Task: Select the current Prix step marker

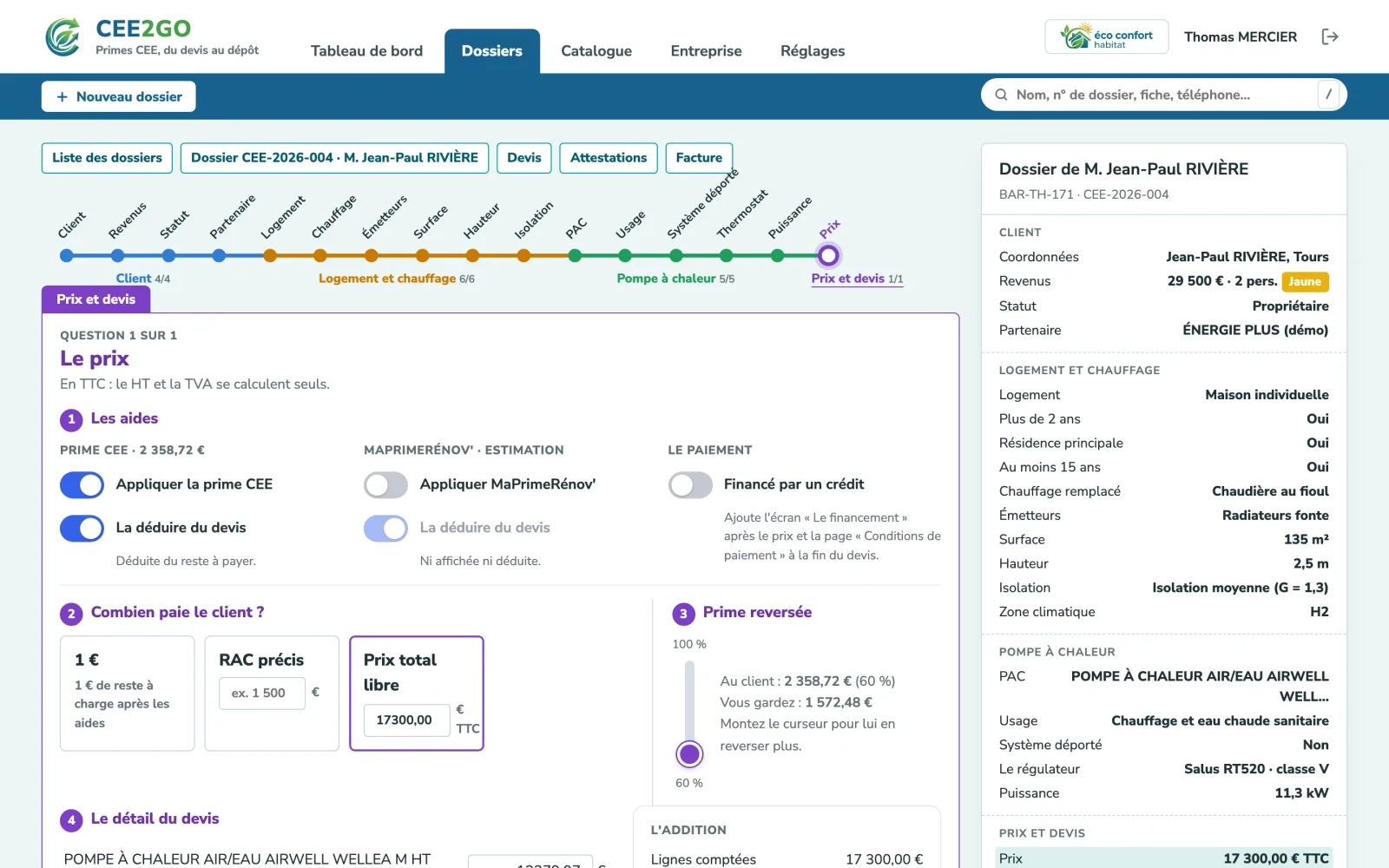Action: pyautogui.click(x=828, y=255)
